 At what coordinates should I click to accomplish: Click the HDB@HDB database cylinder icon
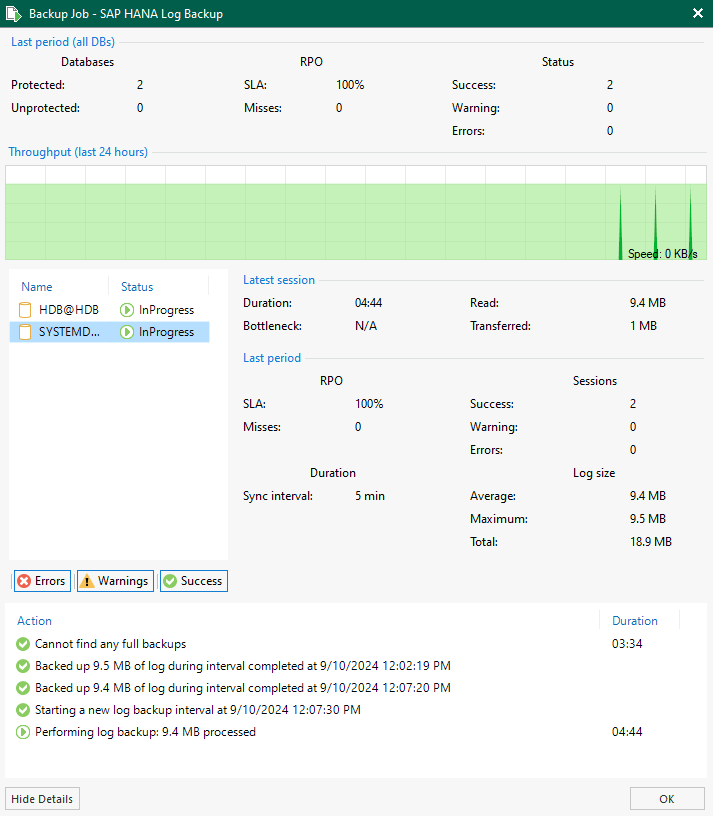coord(25,310)
